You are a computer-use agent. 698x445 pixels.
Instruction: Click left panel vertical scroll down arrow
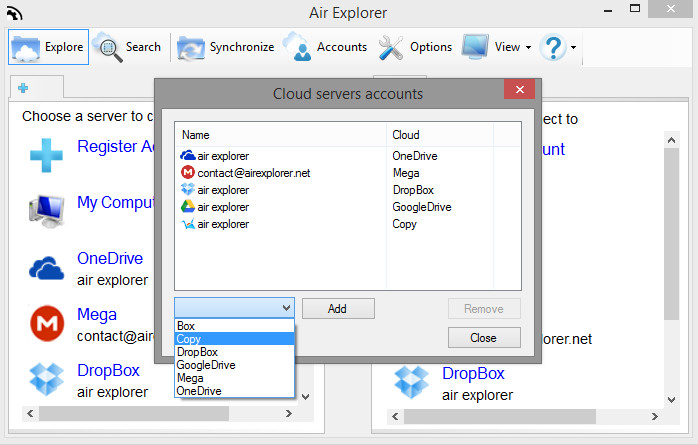305,396
